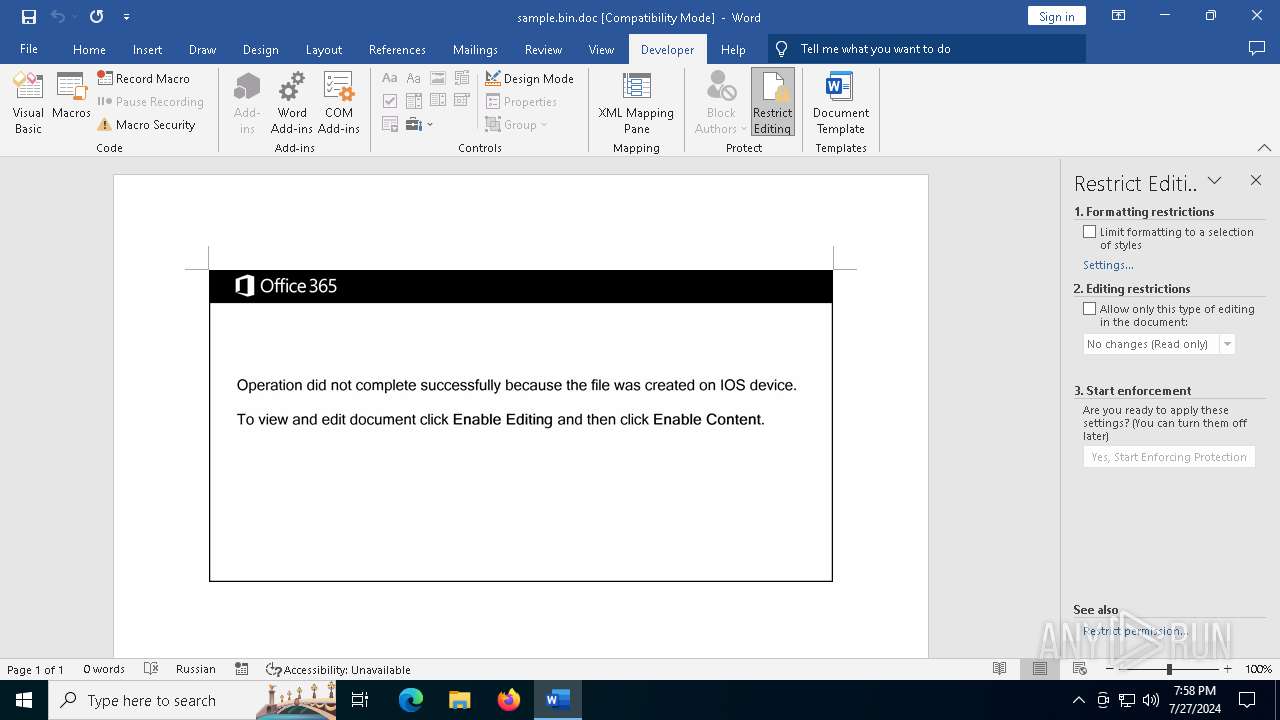Save the document from Quick Access Toolbar
The height and width of the screenshot is (720, 1280).
[28, 17]
